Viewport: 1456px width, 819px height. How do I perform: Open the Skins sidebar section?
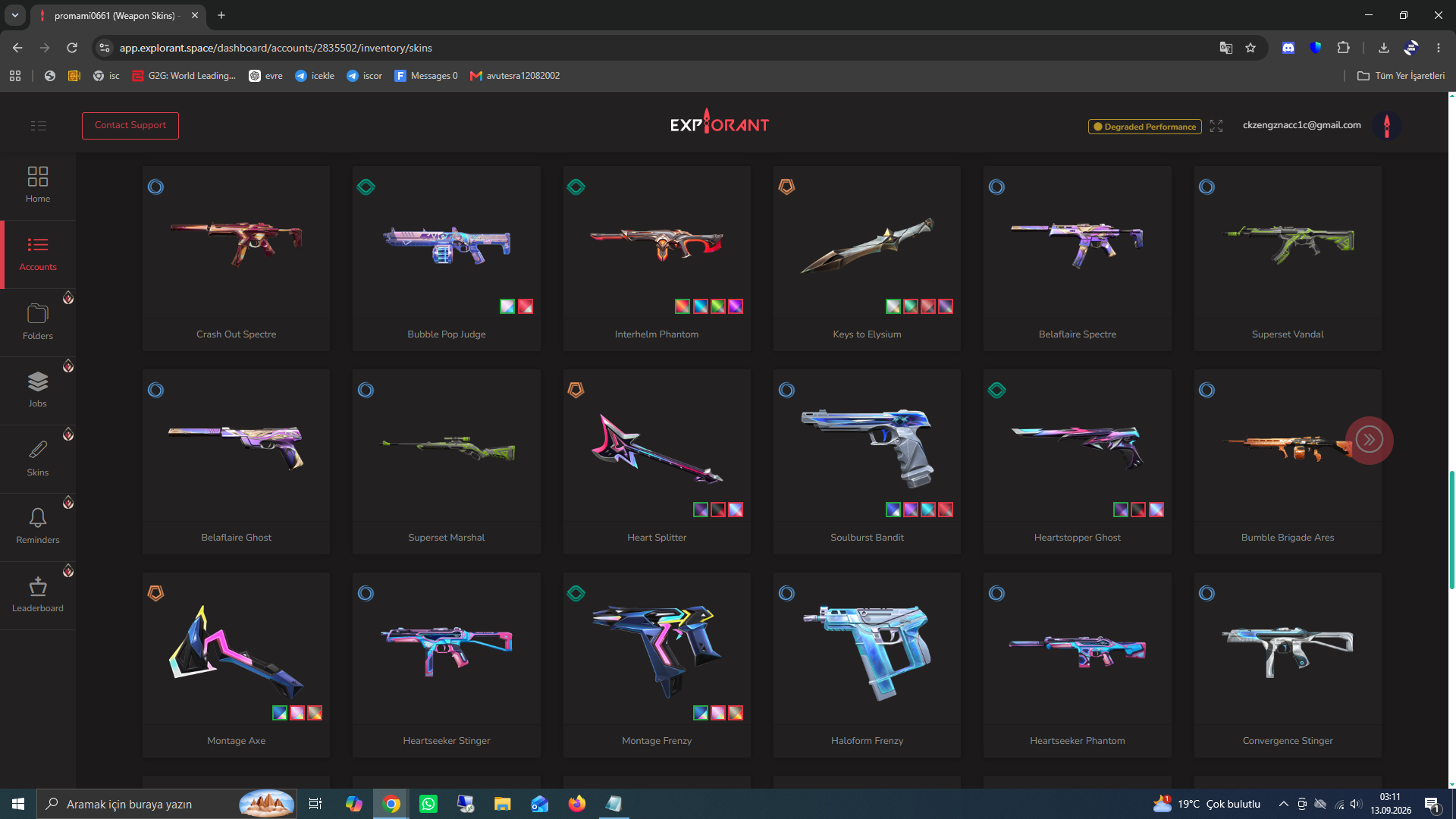38,459
